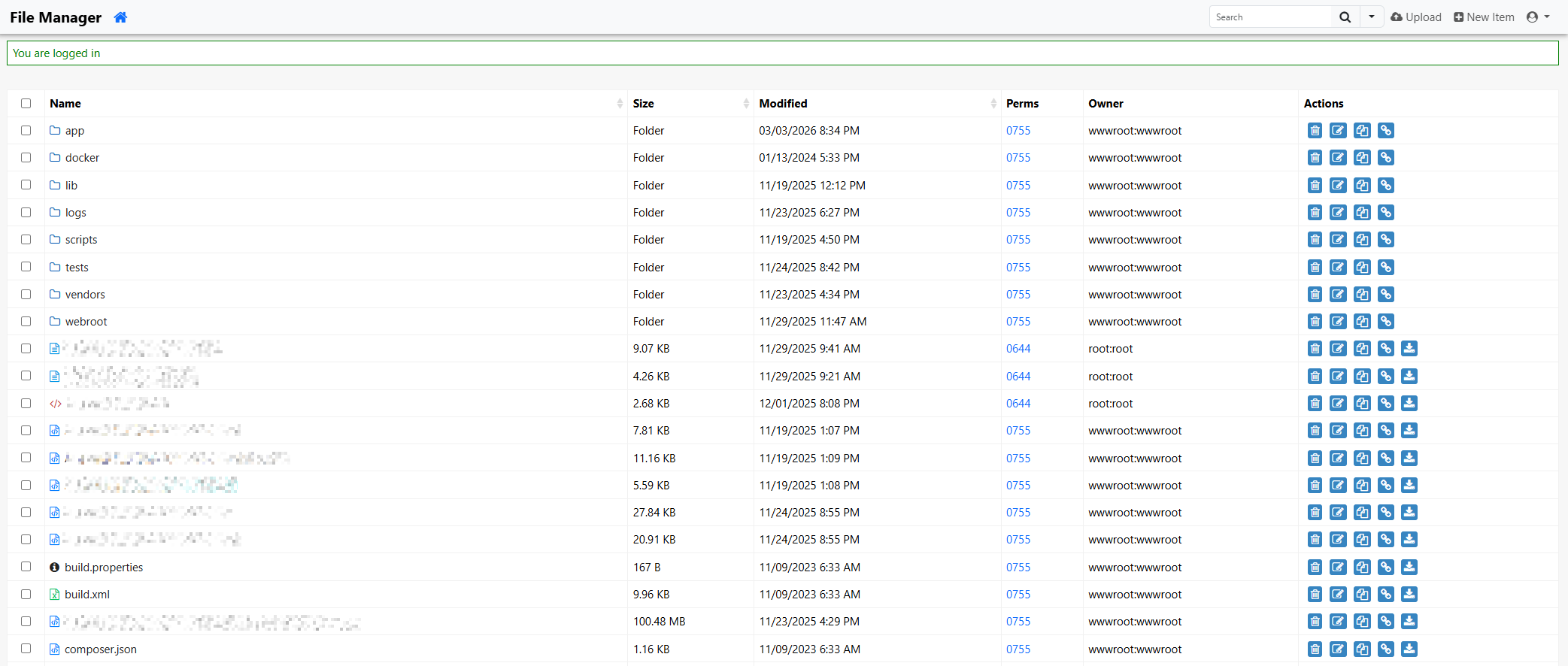Viewport: 1568px width, 666px height.
Task: Expand the advanced search dropdown arrow
Action: [1372, 17]
